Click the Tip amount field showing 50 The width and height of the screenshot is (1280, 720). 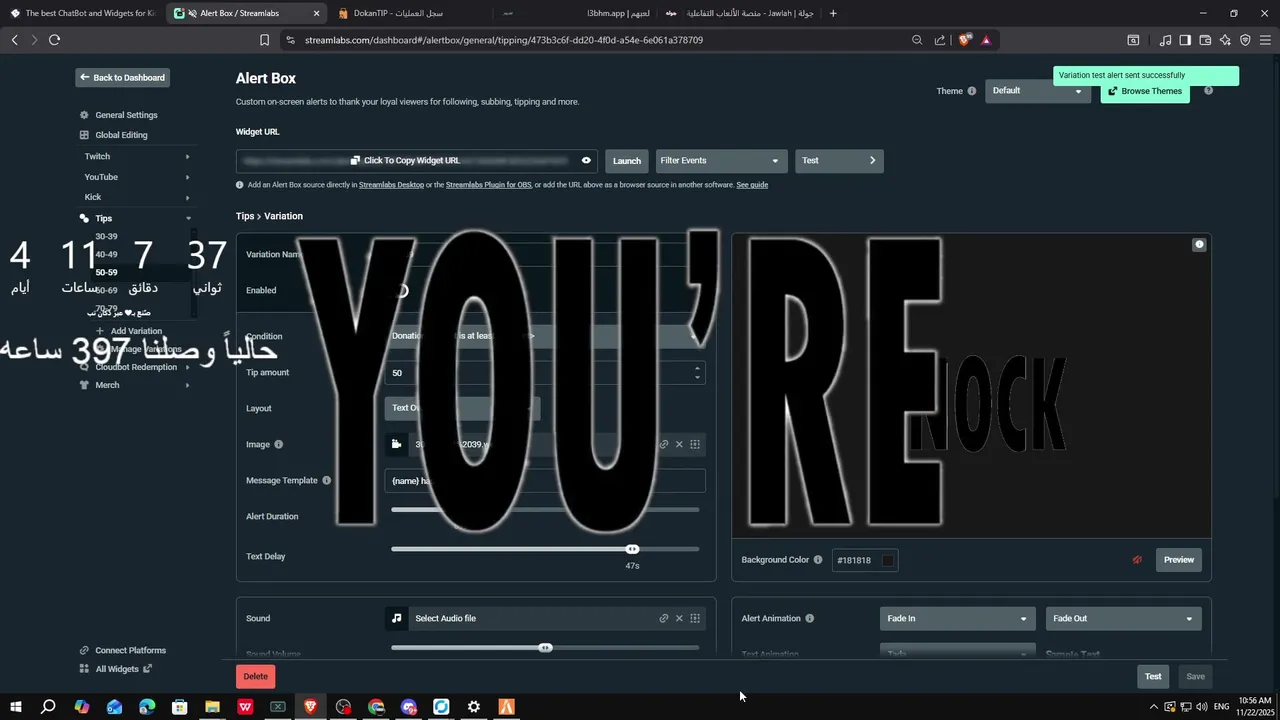(545, 373)
